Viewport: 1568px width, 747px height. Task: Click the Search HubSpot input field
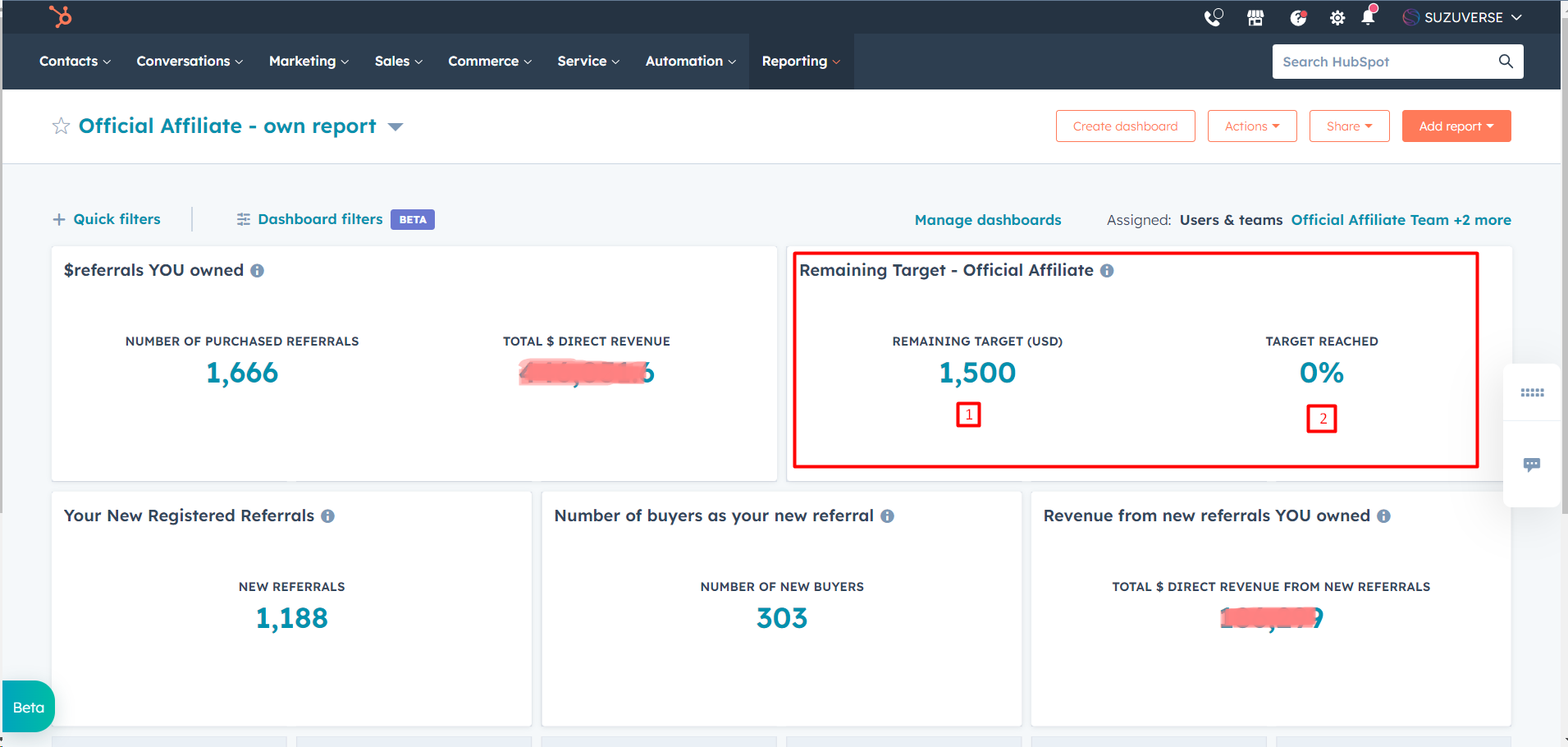[1387, 62]
